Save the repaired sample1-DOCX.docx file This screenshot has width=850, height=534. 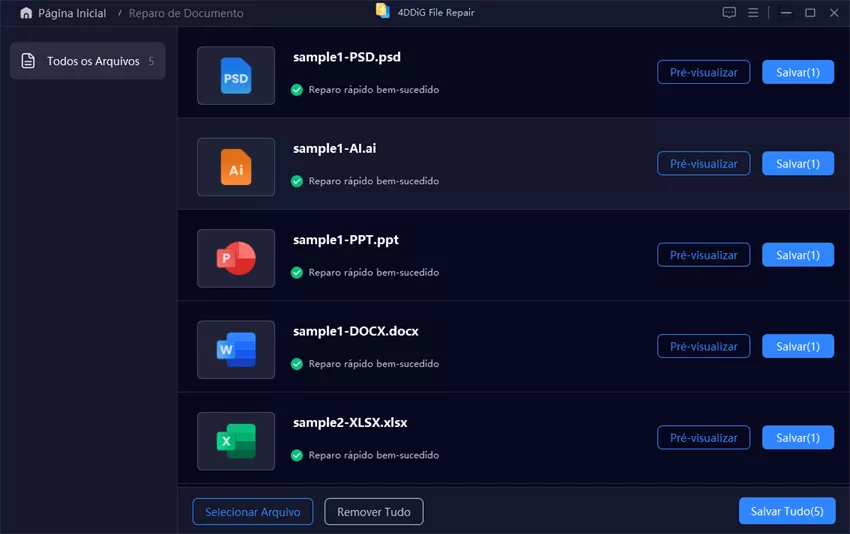click(797, 346)
